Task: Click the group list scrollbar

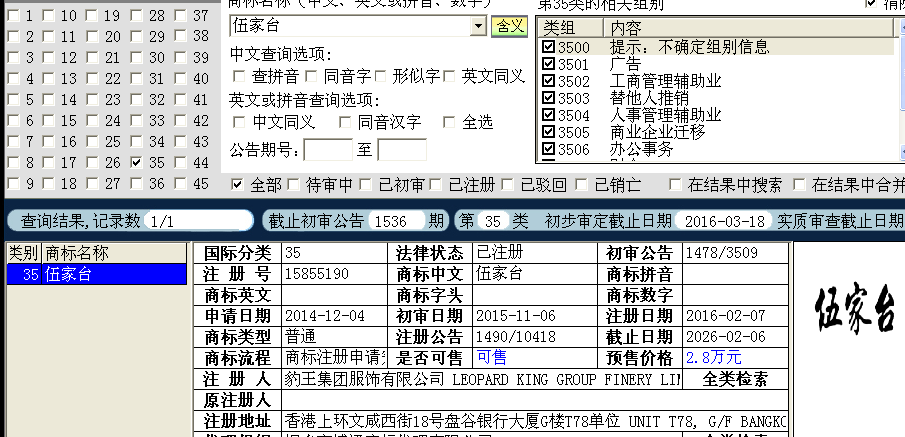Action: pos(901,87)
